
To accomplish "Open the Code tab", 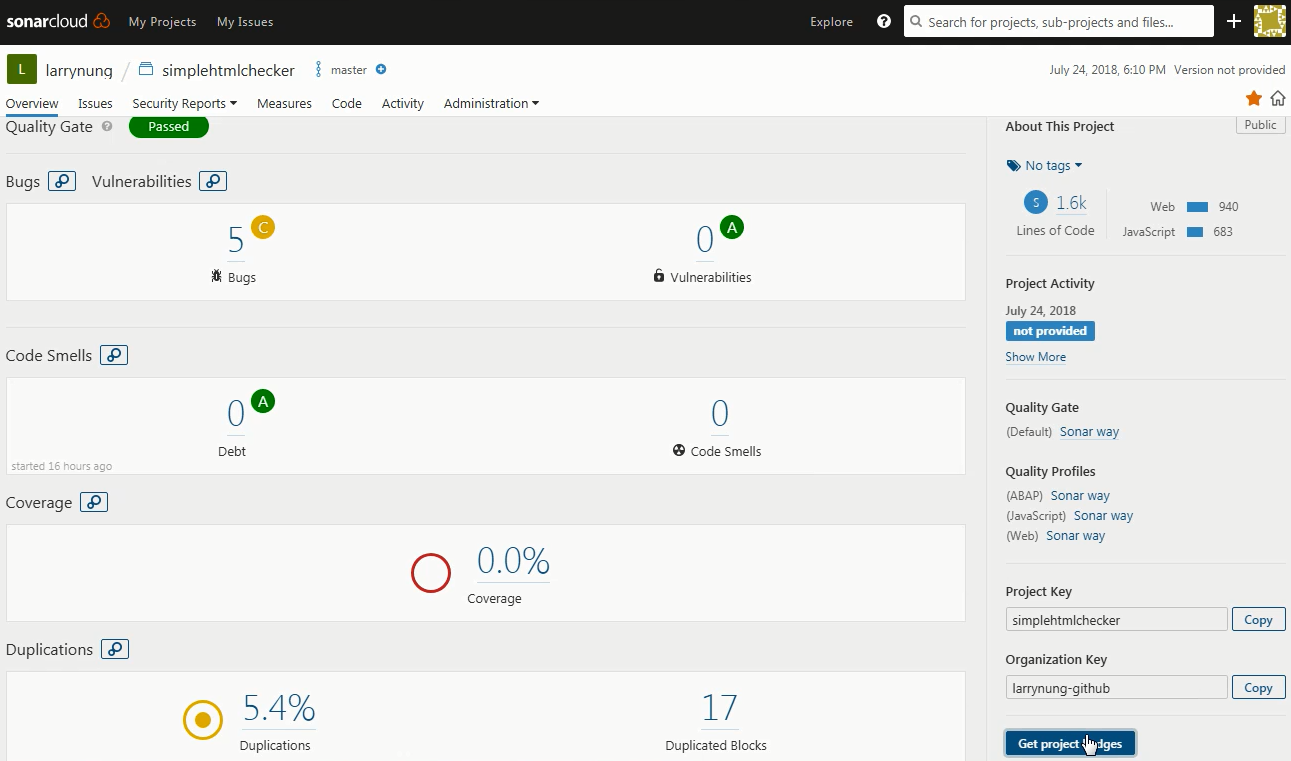I will pyautogui.click(x=347, y=103).
